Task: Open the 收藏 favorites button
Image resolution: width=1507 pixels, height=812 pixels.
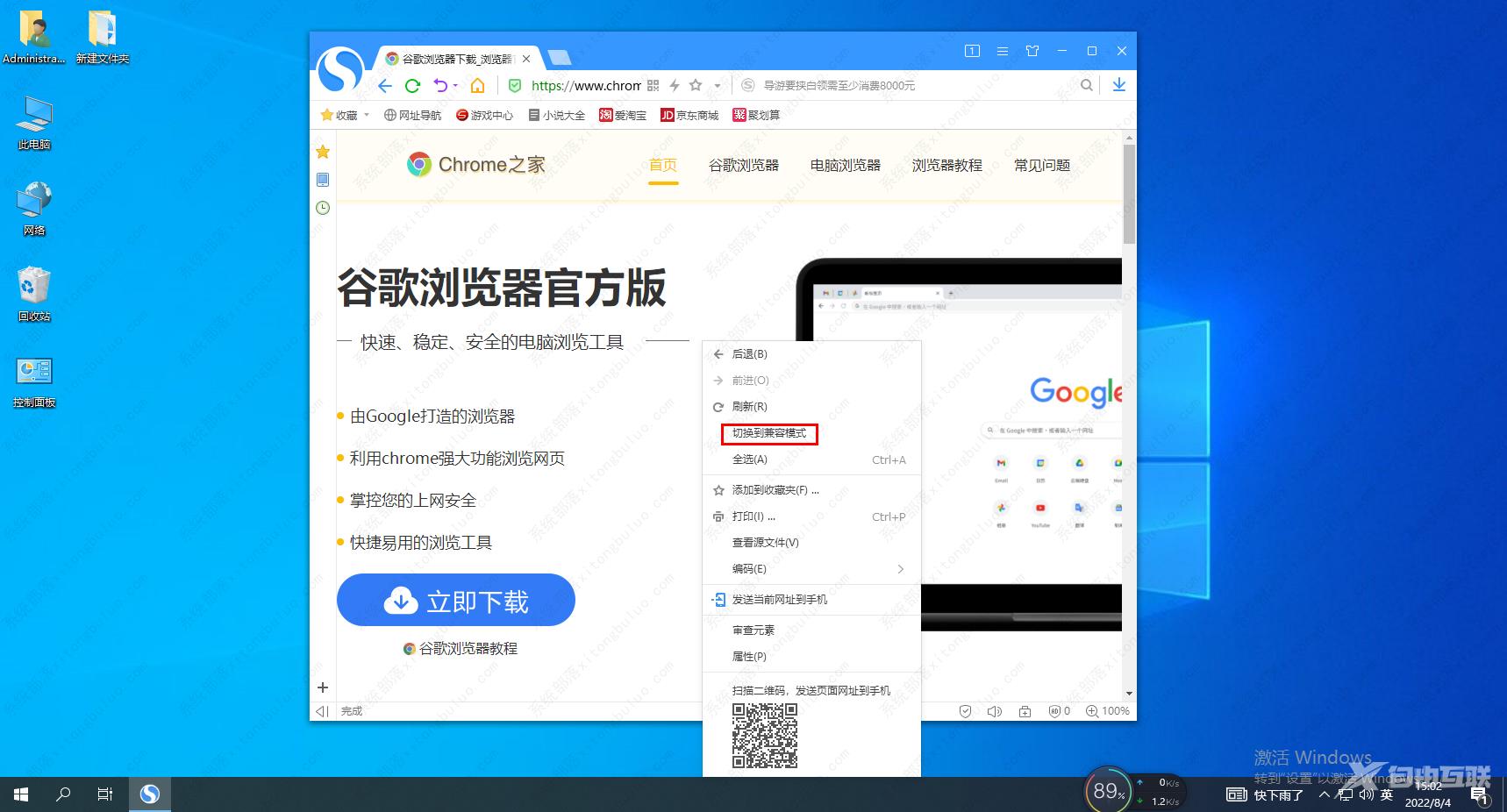Action: pos(339,115)
